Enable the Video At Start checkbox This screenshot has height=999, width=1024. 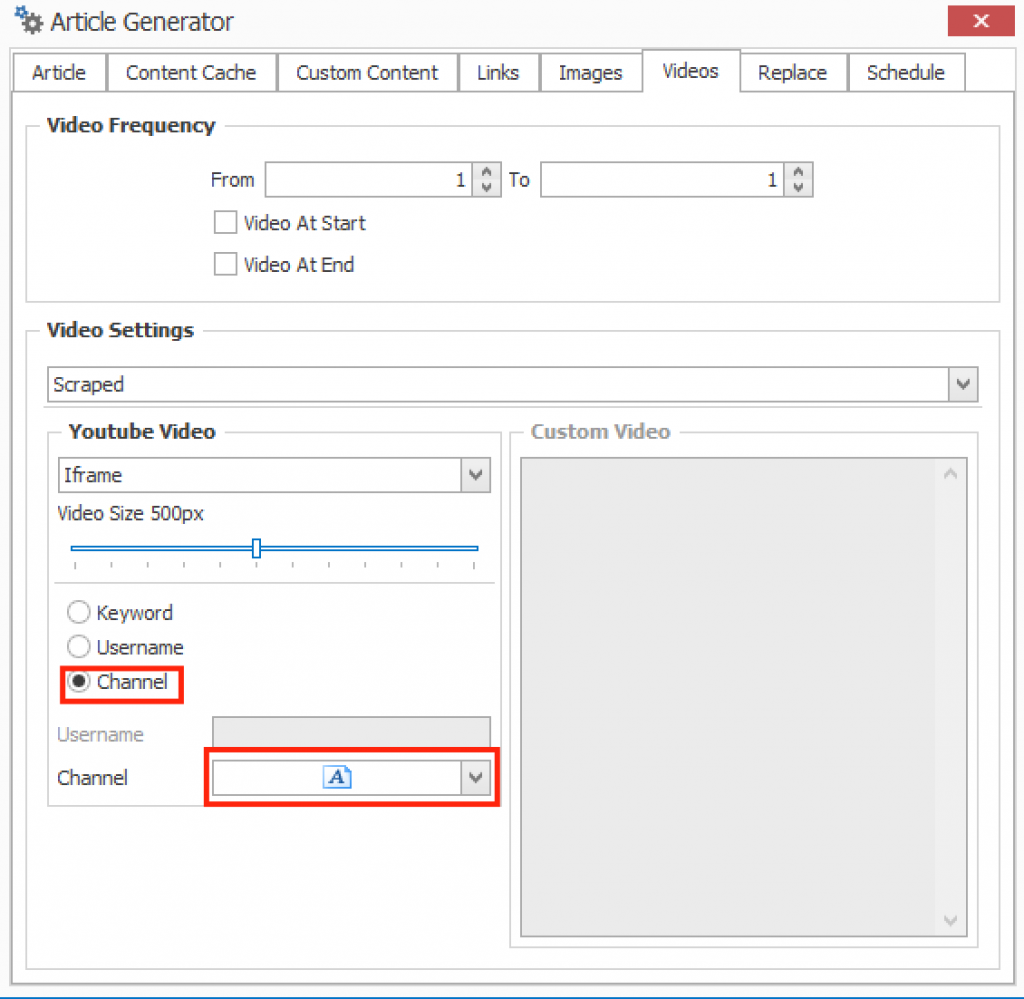click(x=225, y=222)
